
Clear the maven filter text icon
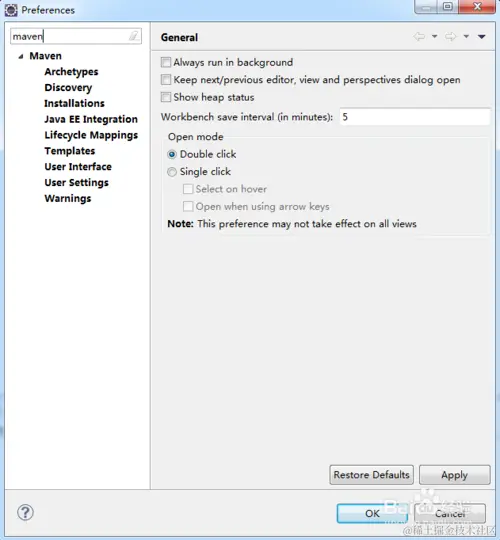tap(134, 36)
